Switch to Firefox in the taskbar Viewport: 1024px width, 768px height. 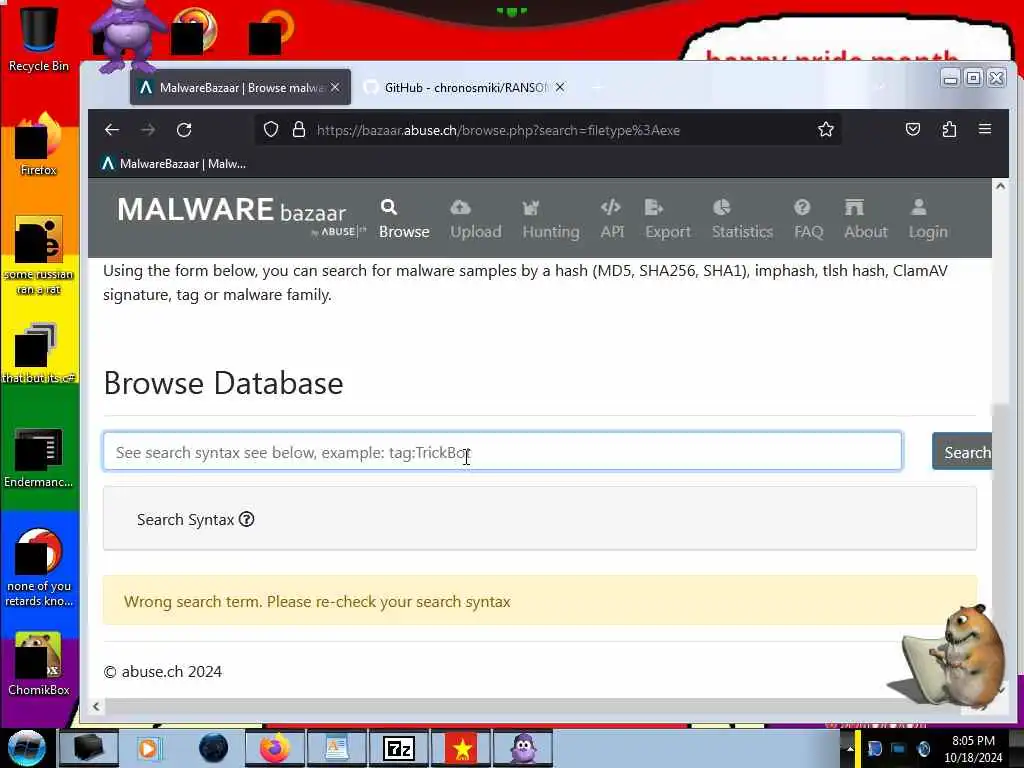(x=275, y=748)
